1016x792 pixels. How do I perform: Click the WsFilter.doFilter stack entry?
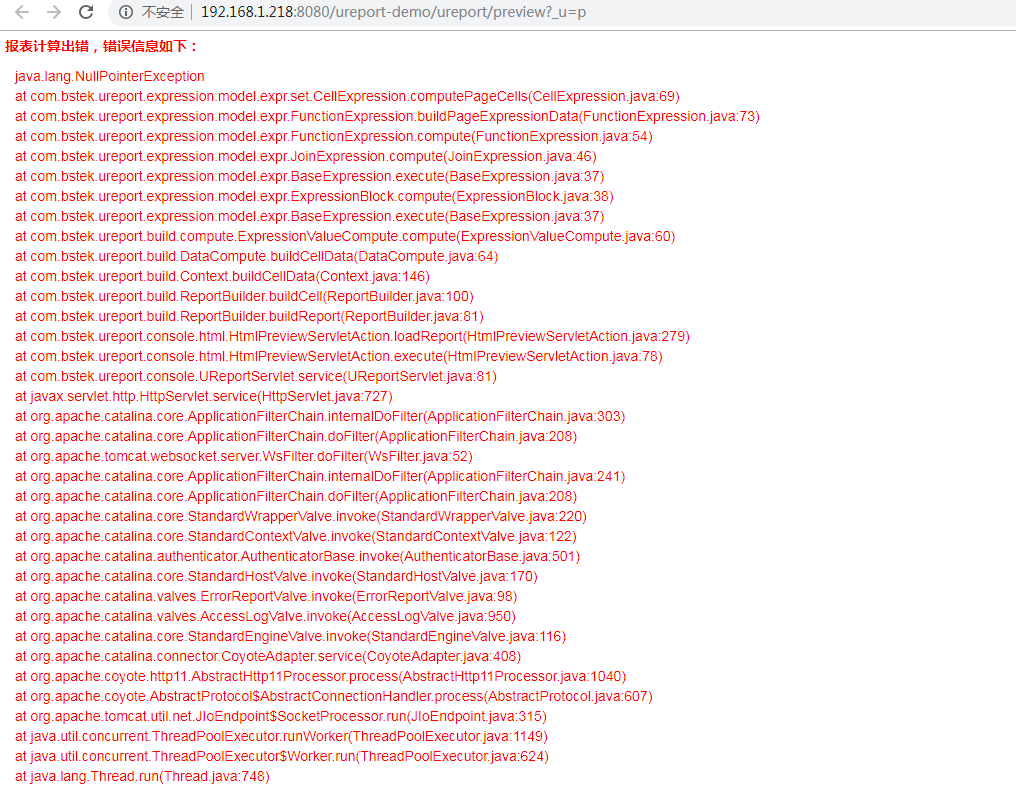tap(242, 456)
